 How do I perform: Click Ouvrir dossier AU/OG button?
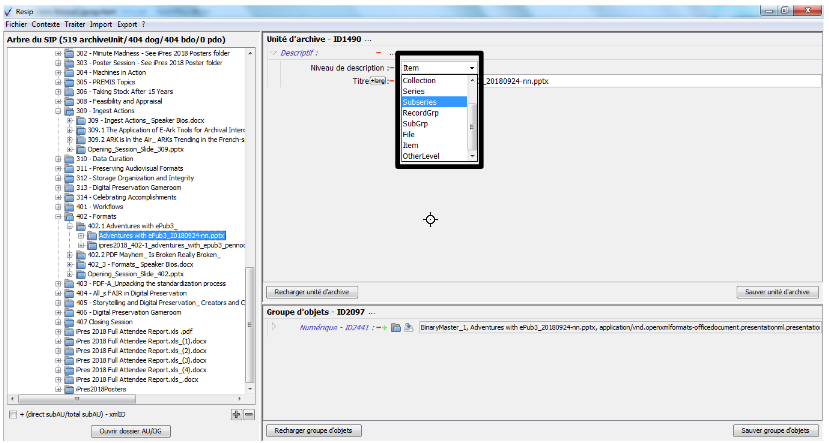tap(130, 431)
